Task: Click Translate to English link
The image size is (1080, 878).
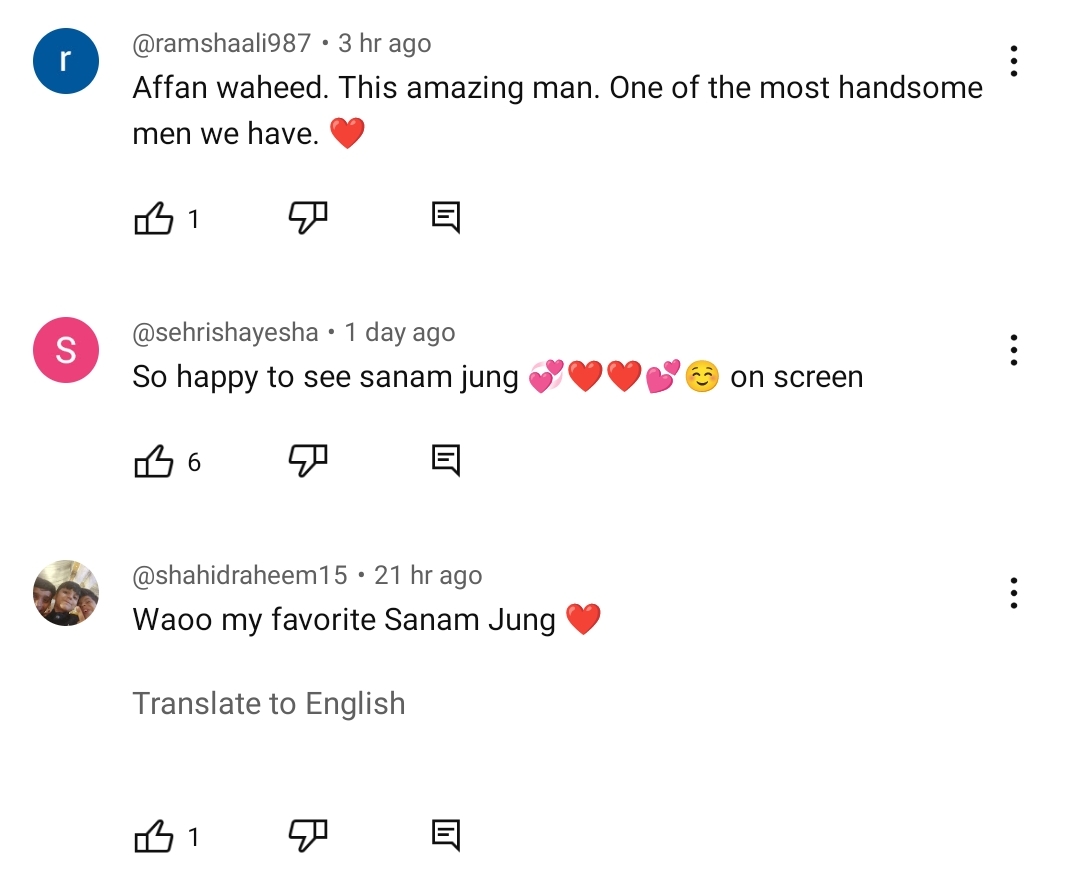Action: tap(269, 704)
